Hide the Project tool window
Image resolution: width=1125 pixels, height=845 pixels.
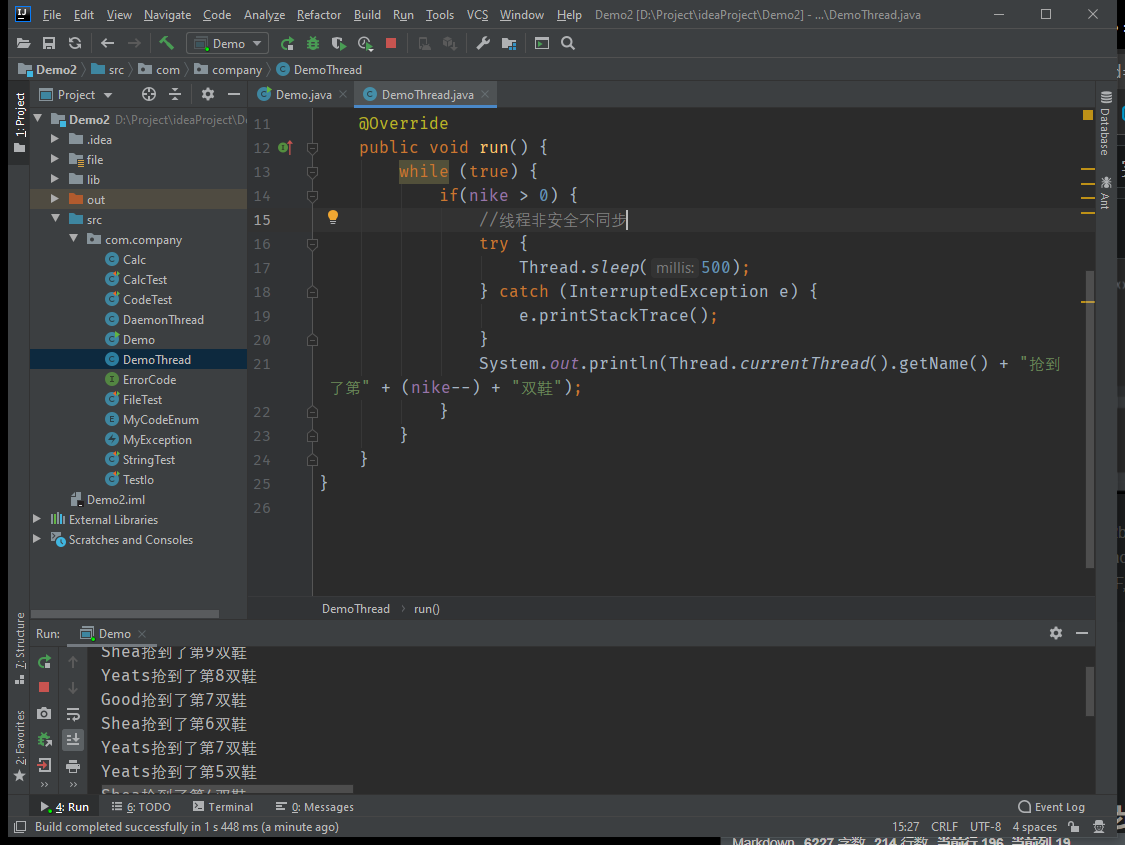[x=234, y=95]
